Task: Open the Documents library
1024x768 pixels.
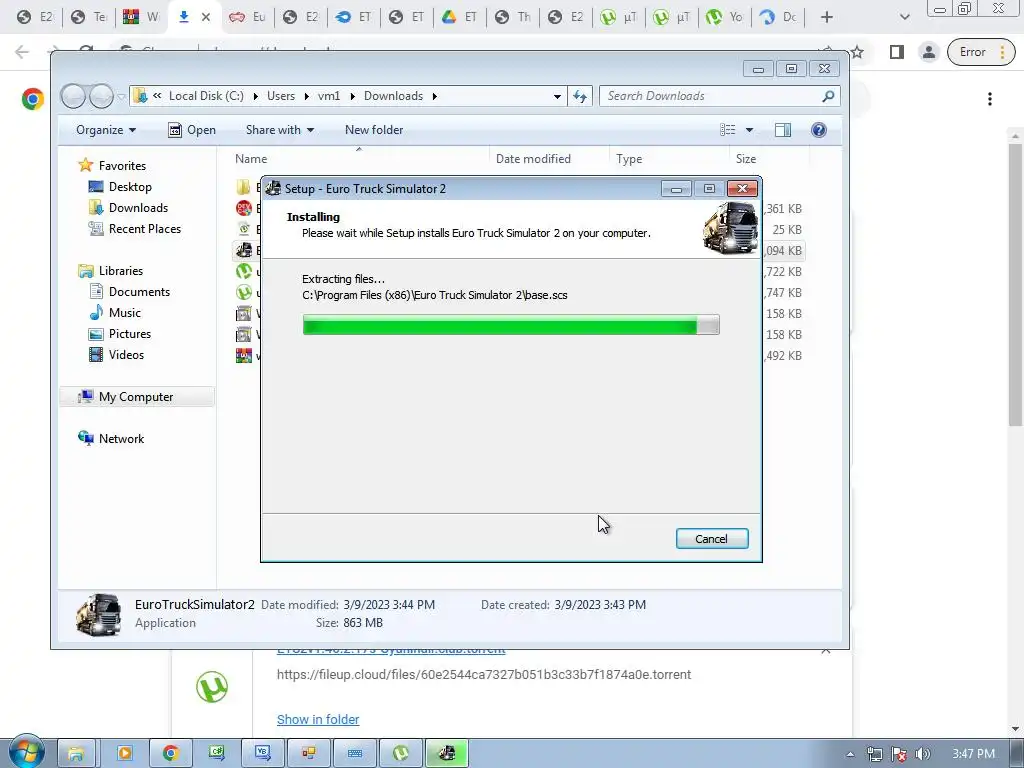Action: [x=139, y=292]
